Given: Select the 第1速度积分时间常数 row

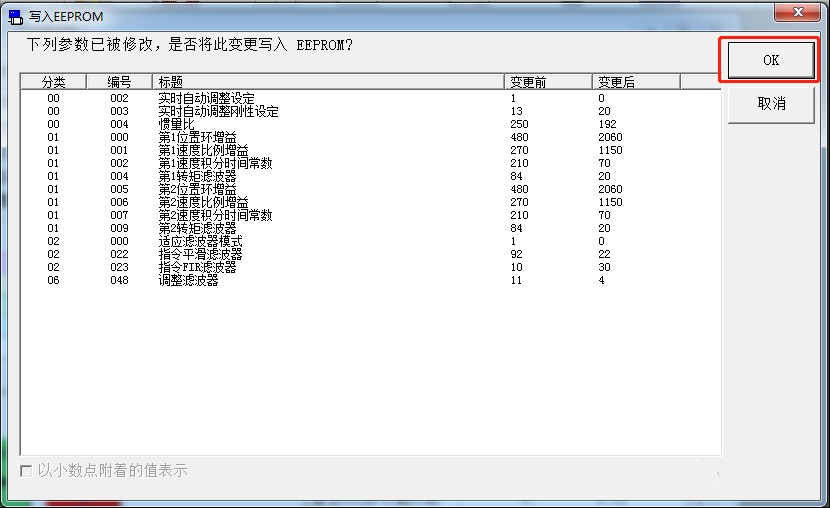Looking at the screenshot, I should (x=371, y=163).
